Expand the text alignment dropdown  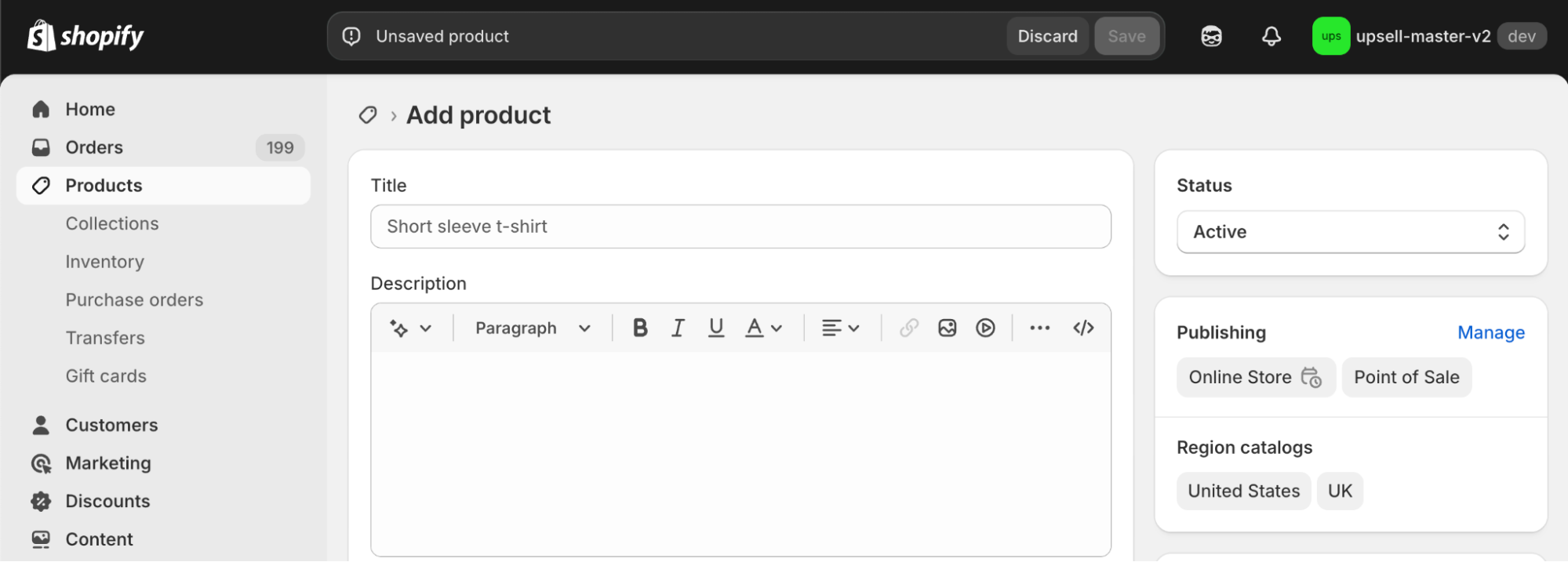pyautogui.click(x=840, y=328)
